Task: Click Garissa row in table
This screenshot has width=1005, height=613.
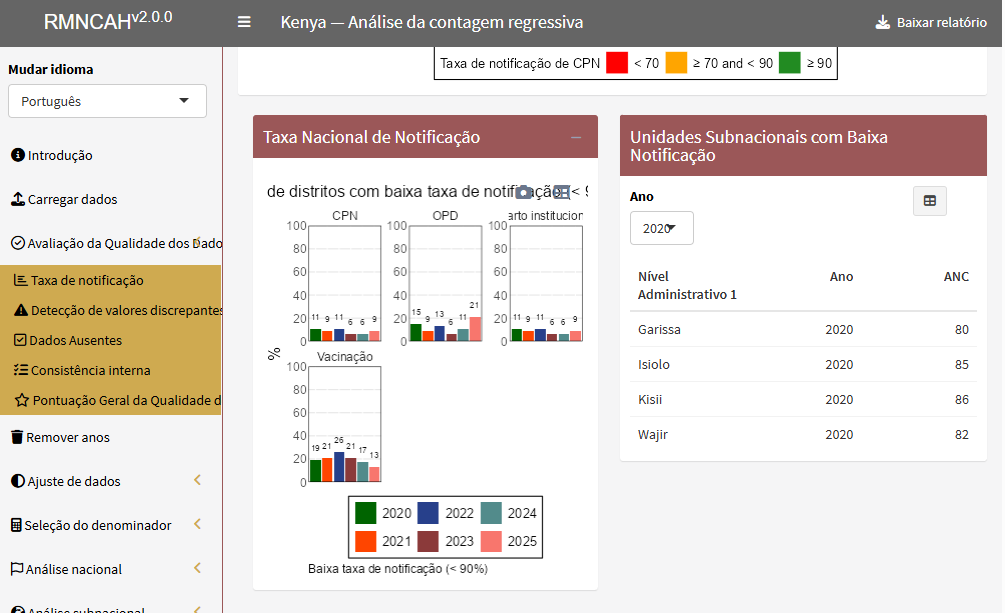Action: pos(803,330)
